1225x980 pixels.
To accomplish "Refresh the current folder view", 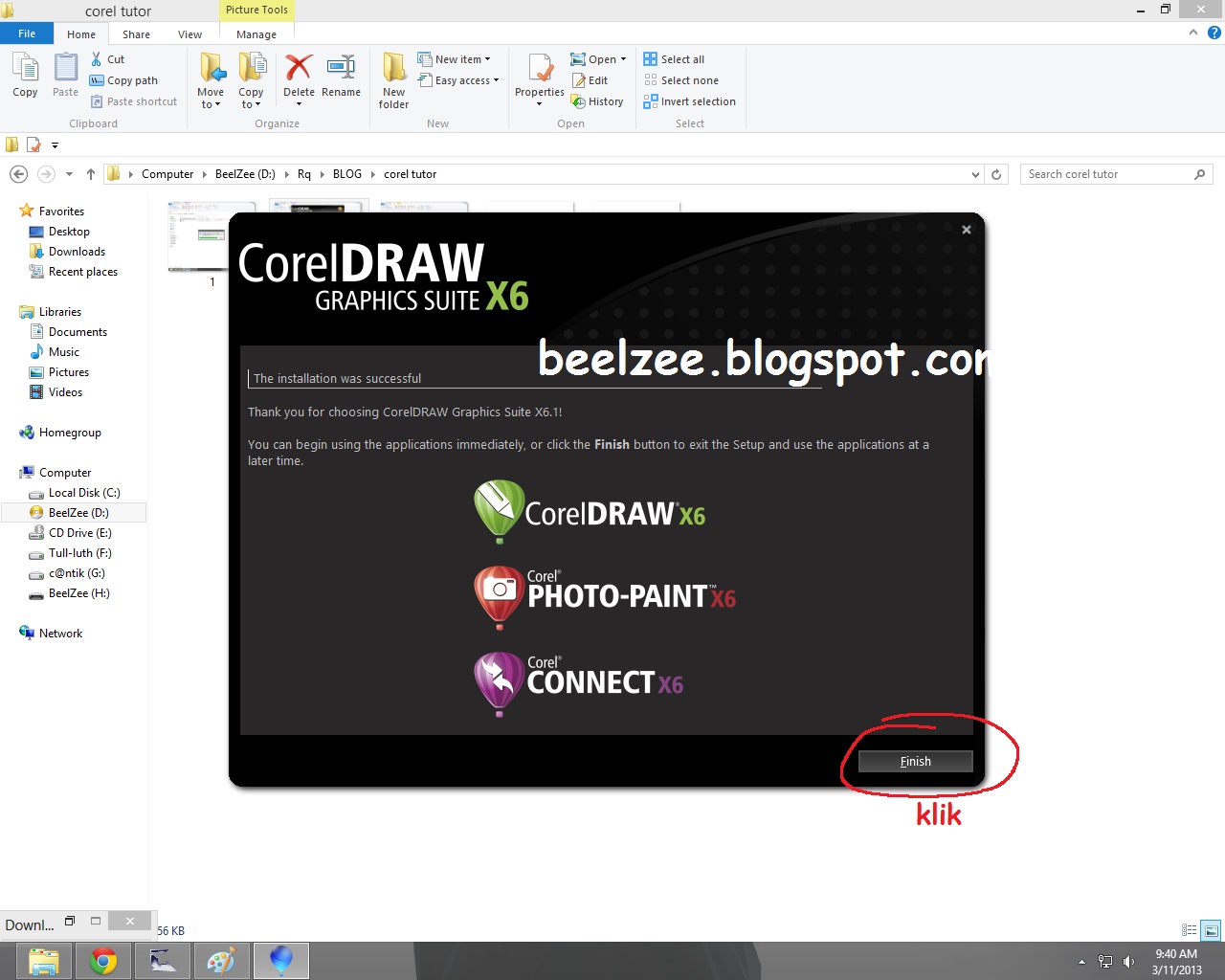I will (x=996, y=174).
